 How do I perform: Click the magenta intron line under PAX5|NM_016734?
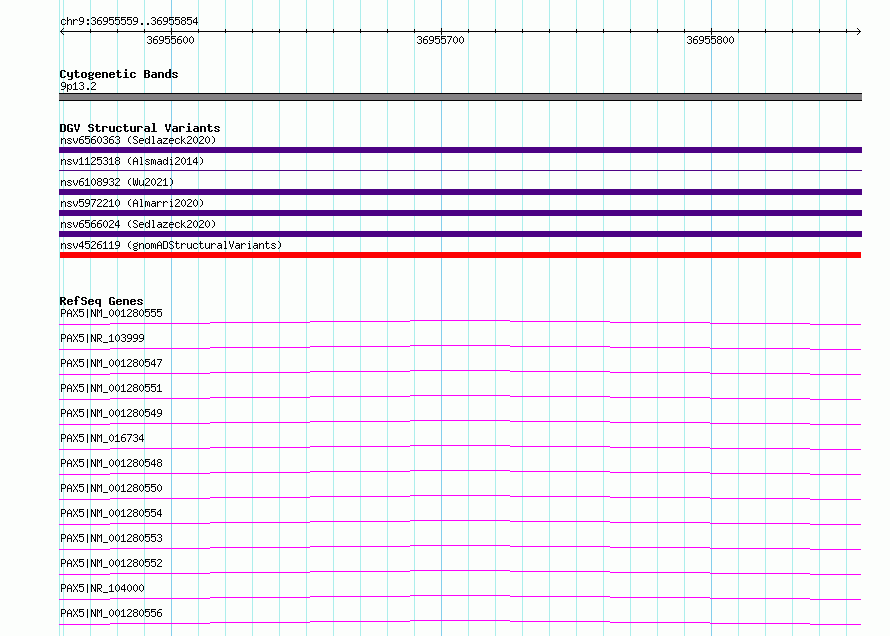click(460, 447)
